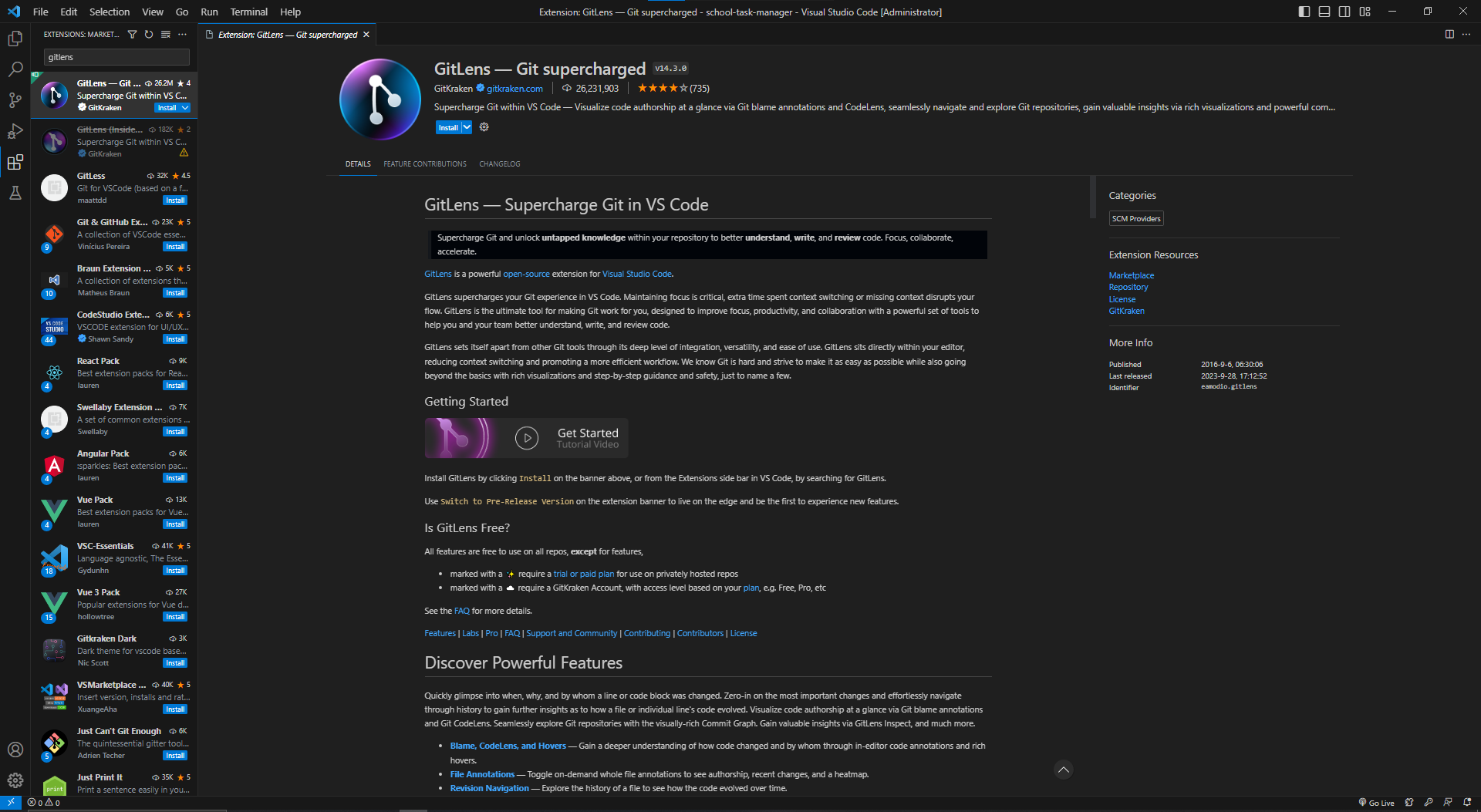Install the Gitkraken Dark theme
The image size is (1481, 812).
click(x=175, y=663)
